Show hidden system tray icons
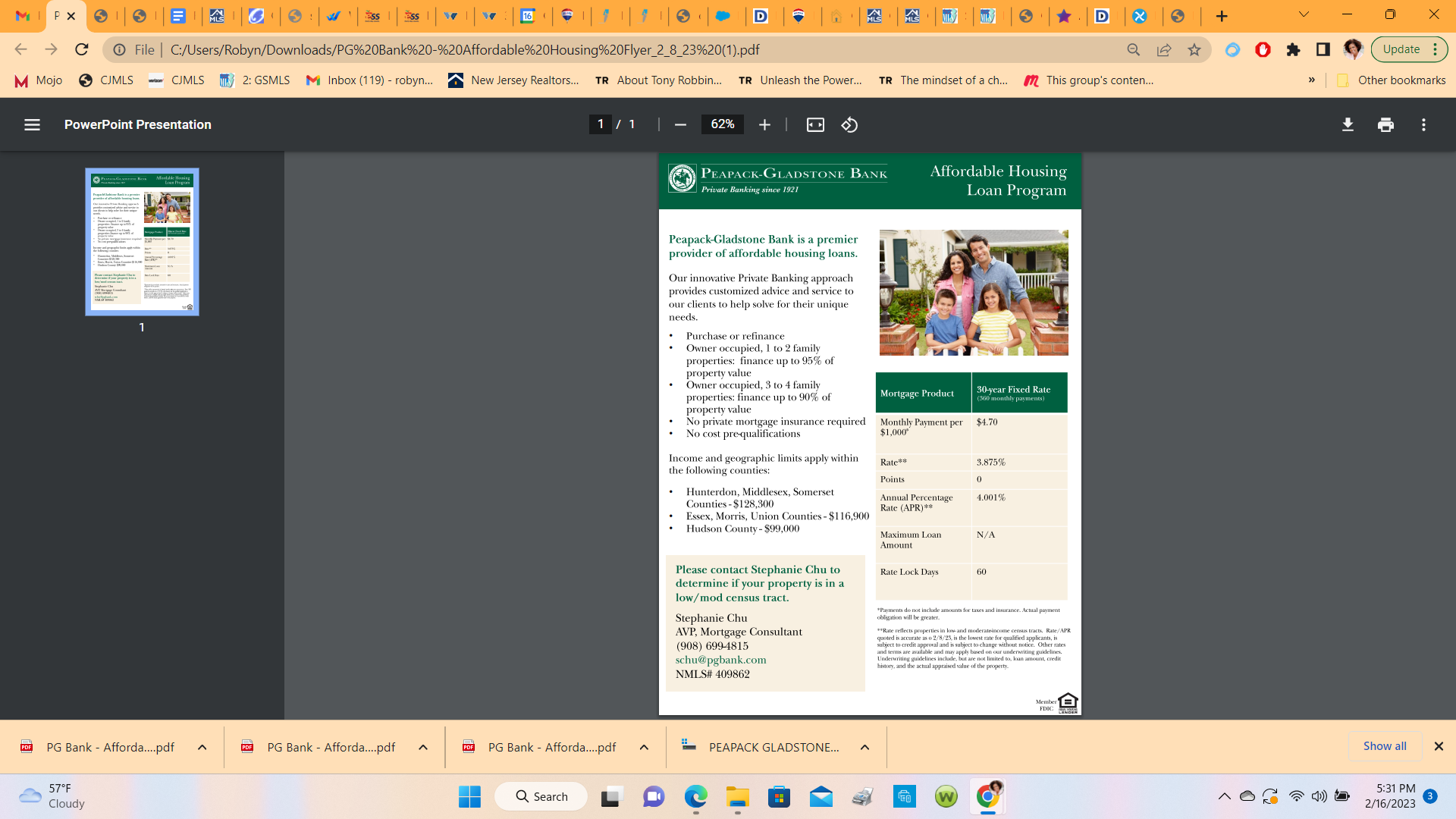Screen dimensions: 1456x819 click(1224, 796)
